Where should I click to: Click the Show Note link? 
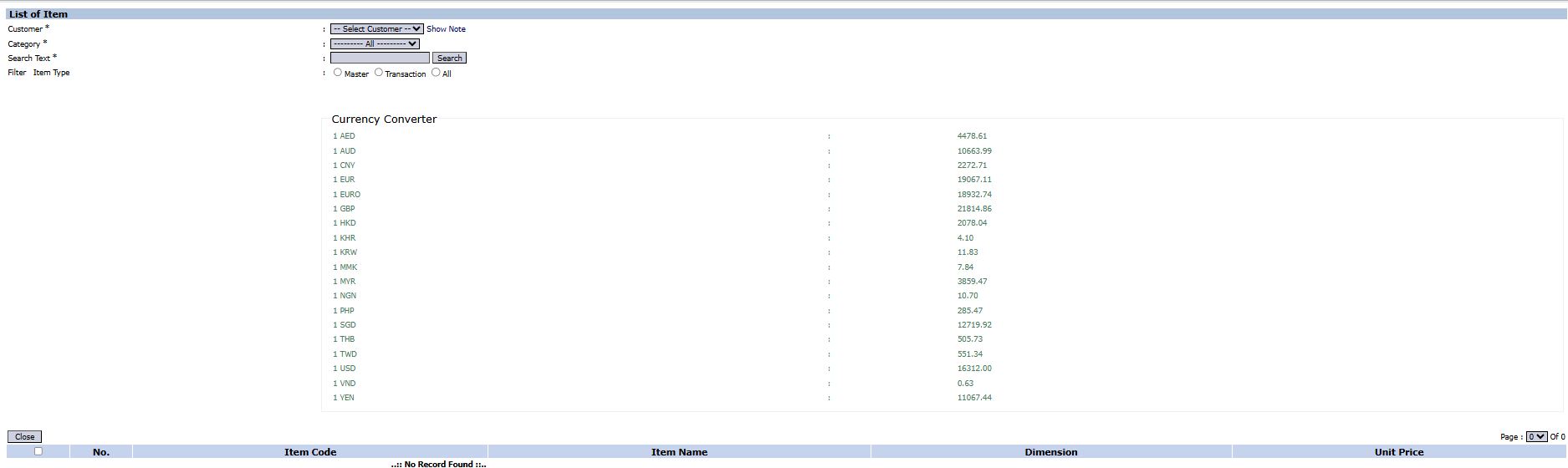click(446, 29)
